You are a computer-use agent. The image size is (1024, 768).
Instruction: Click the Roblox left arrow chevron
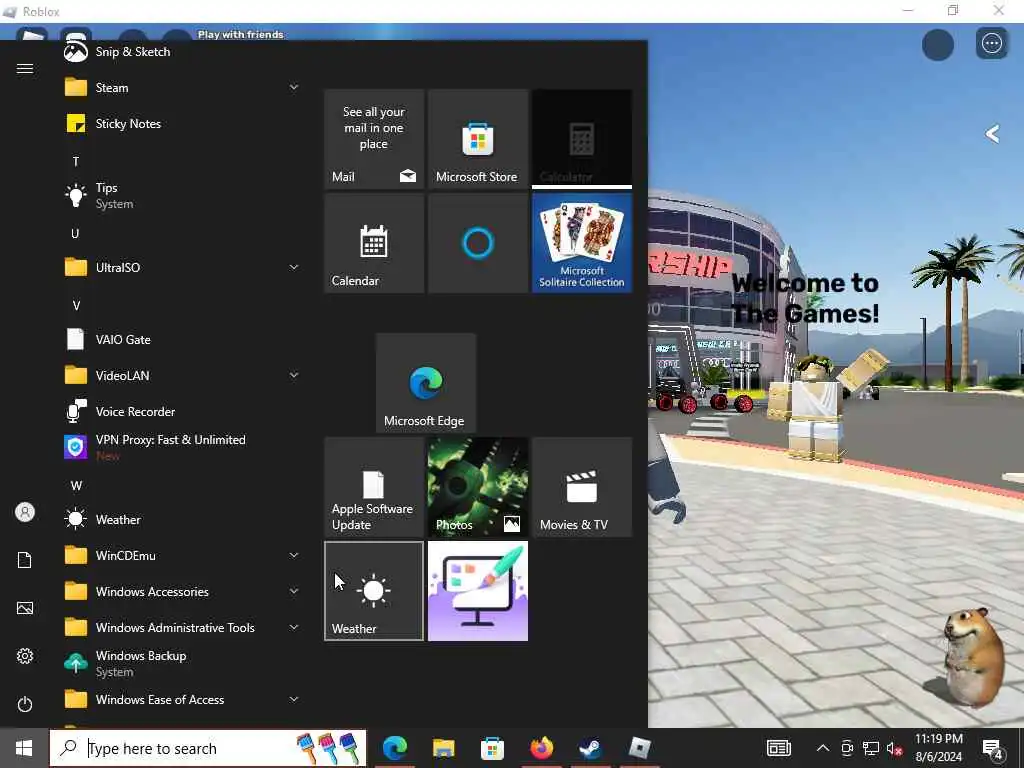pyautogui.click(x=992, y=135)
